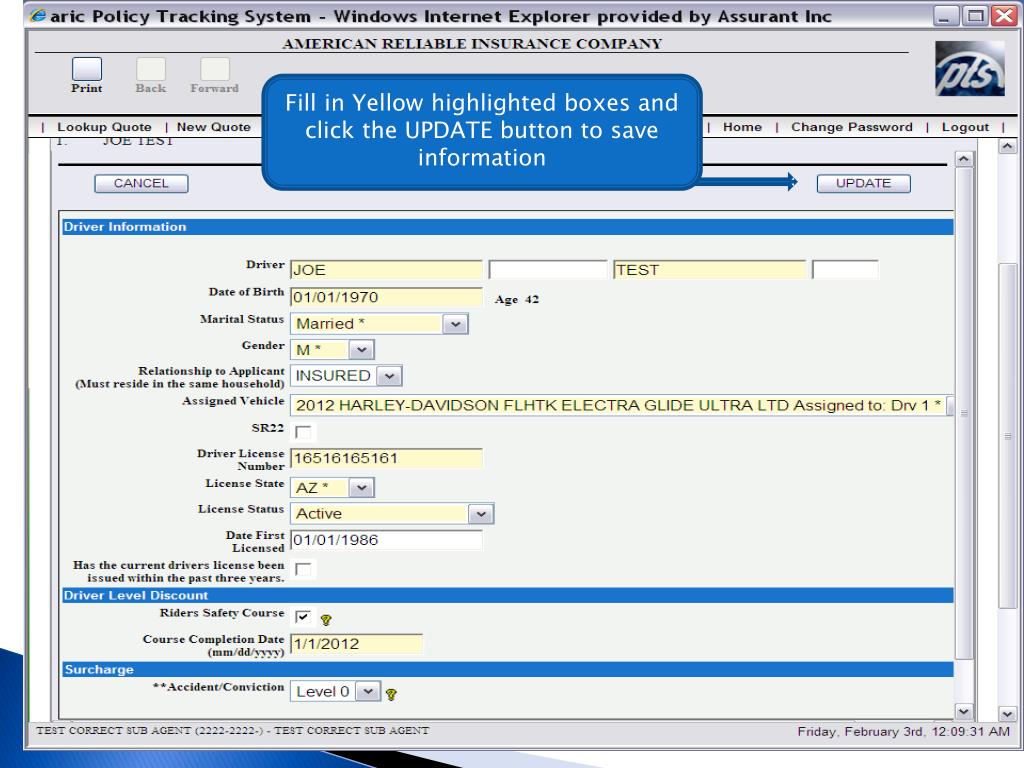The image size is (1024, 768).
Task: Uncheck the Riders Safety Course checkbox
Action: (303, 617)
